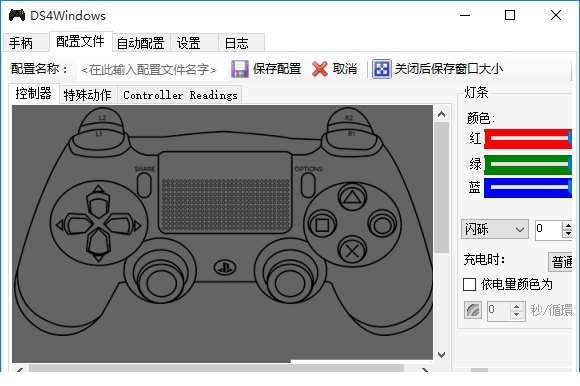
Task: Click 关闭后保存窗口大小 label
Action: (x=449, y=69)
